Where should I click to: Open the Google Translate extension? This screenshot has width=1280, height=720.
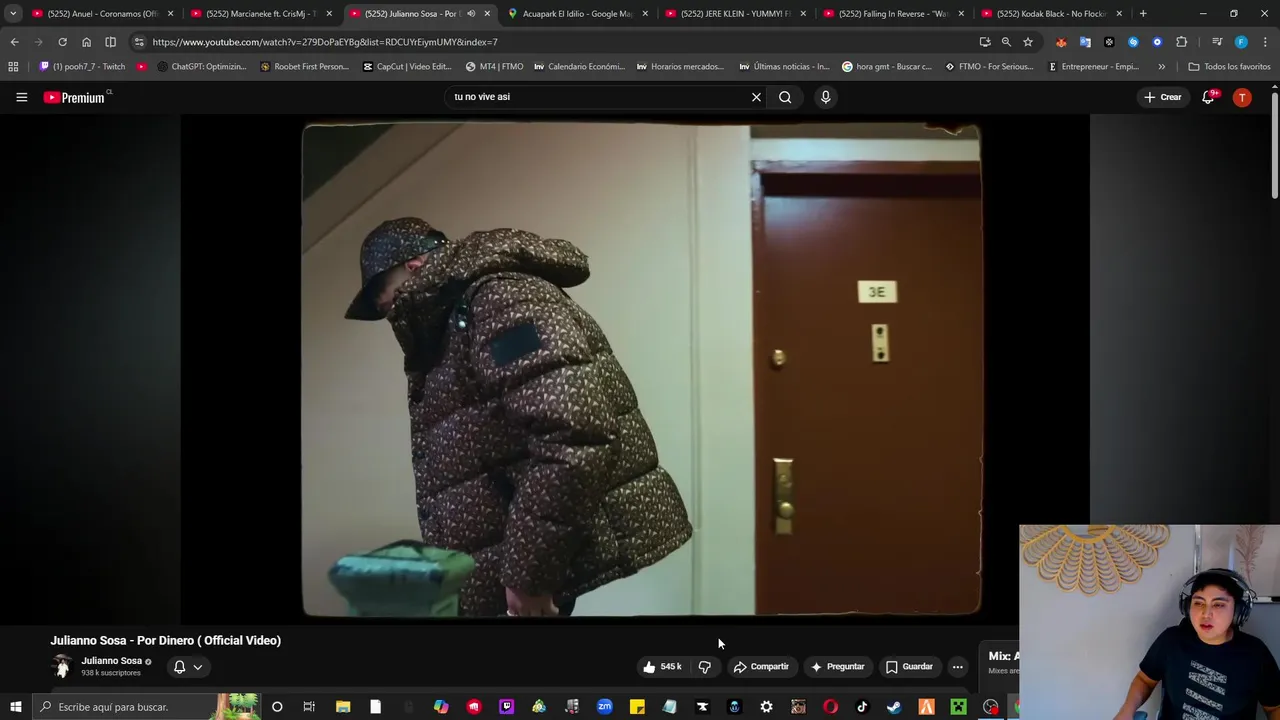point(1085,42)
